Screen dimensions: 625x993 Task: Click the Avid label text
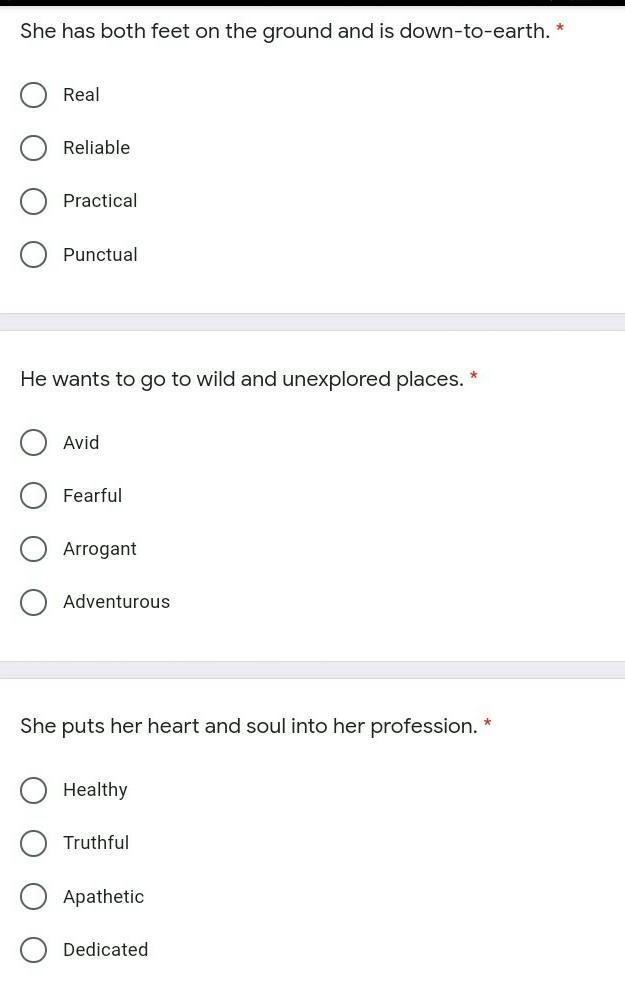point(81,442)
